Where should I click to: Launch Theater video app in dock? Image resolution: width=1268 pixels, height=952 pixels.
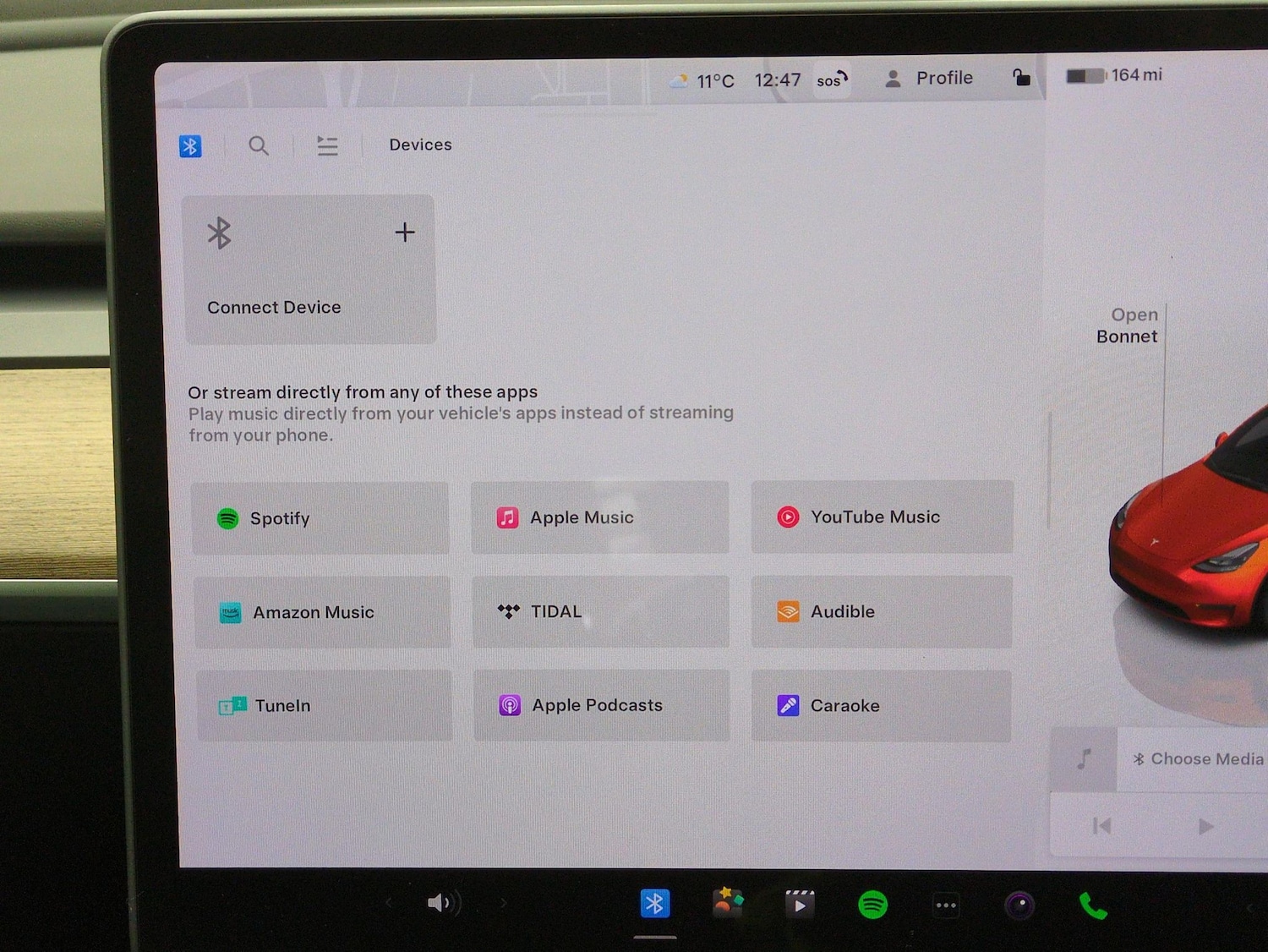[799, 905]
